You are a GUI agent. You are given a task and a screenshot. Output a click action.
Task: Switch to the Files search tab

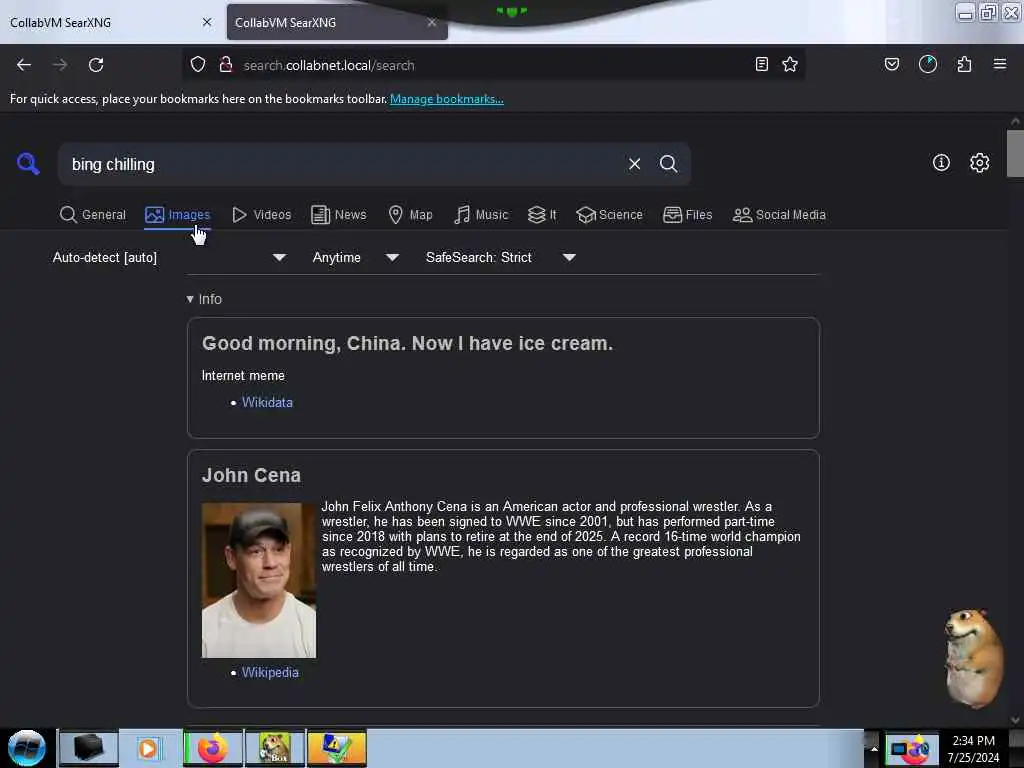tap(688, 214)
